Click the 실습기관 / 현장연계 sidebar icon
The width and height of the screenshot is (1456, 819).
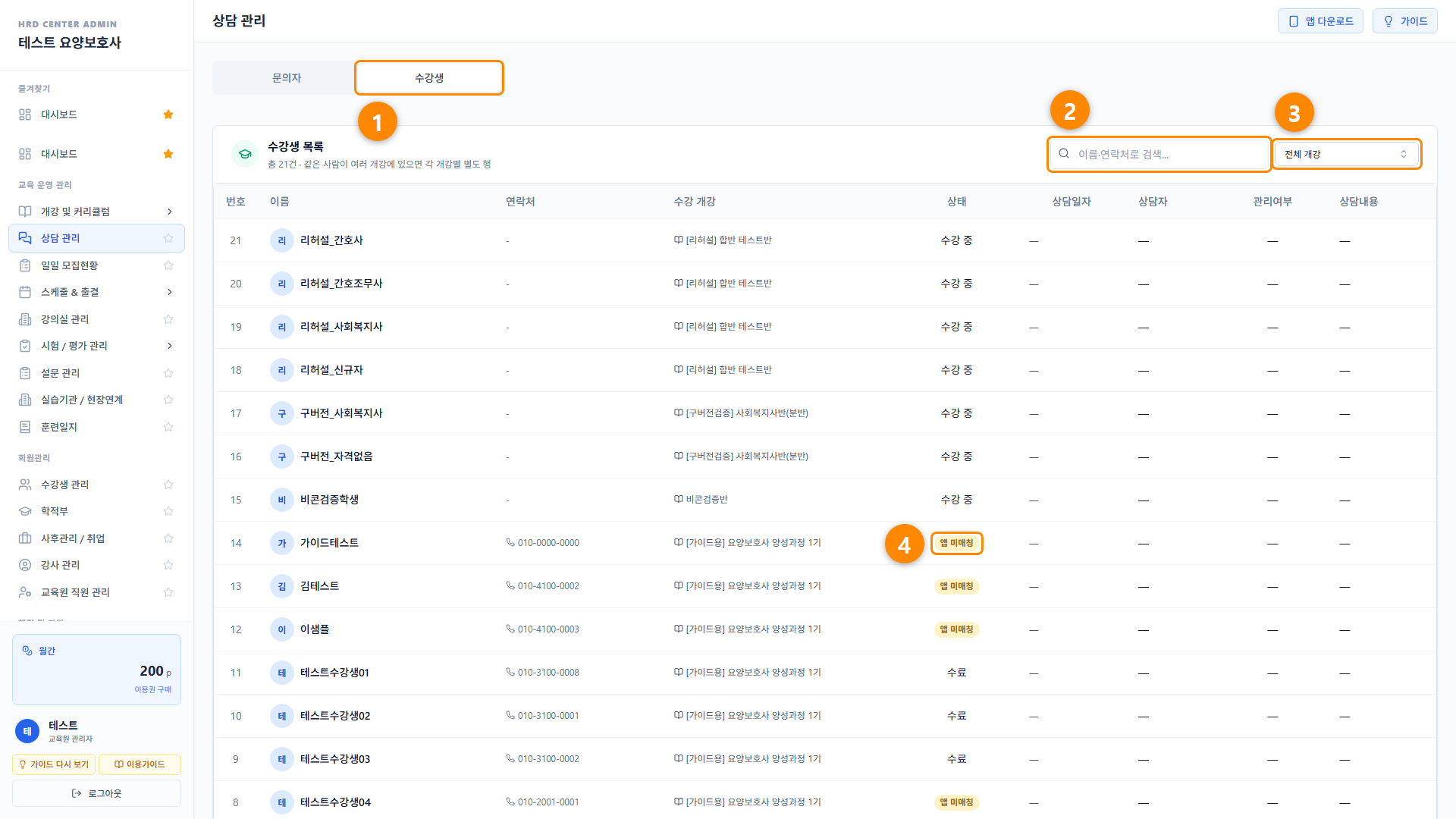click(25, 400)
